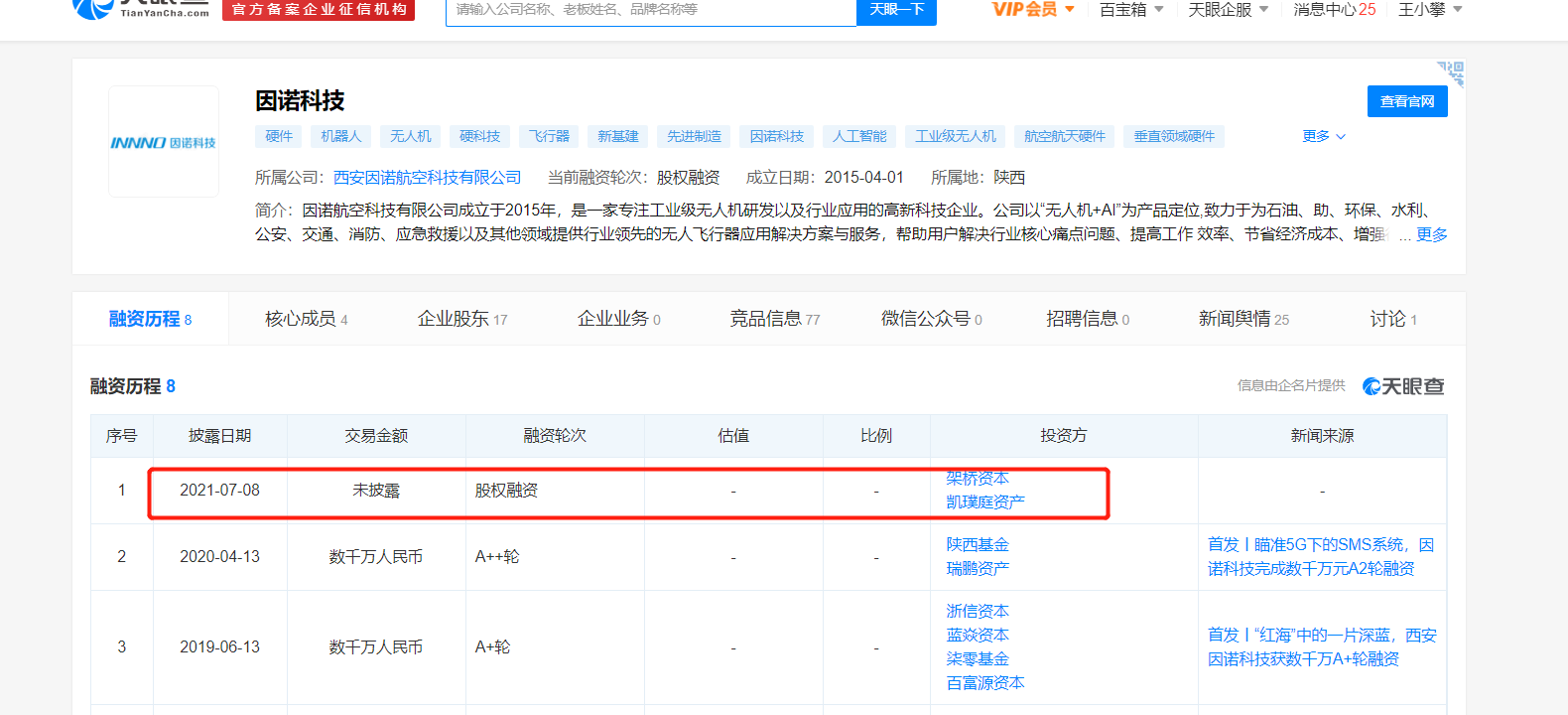Open investor 凯璞庭资产 link
The image size is (1568, 715).
pos(985,501)
